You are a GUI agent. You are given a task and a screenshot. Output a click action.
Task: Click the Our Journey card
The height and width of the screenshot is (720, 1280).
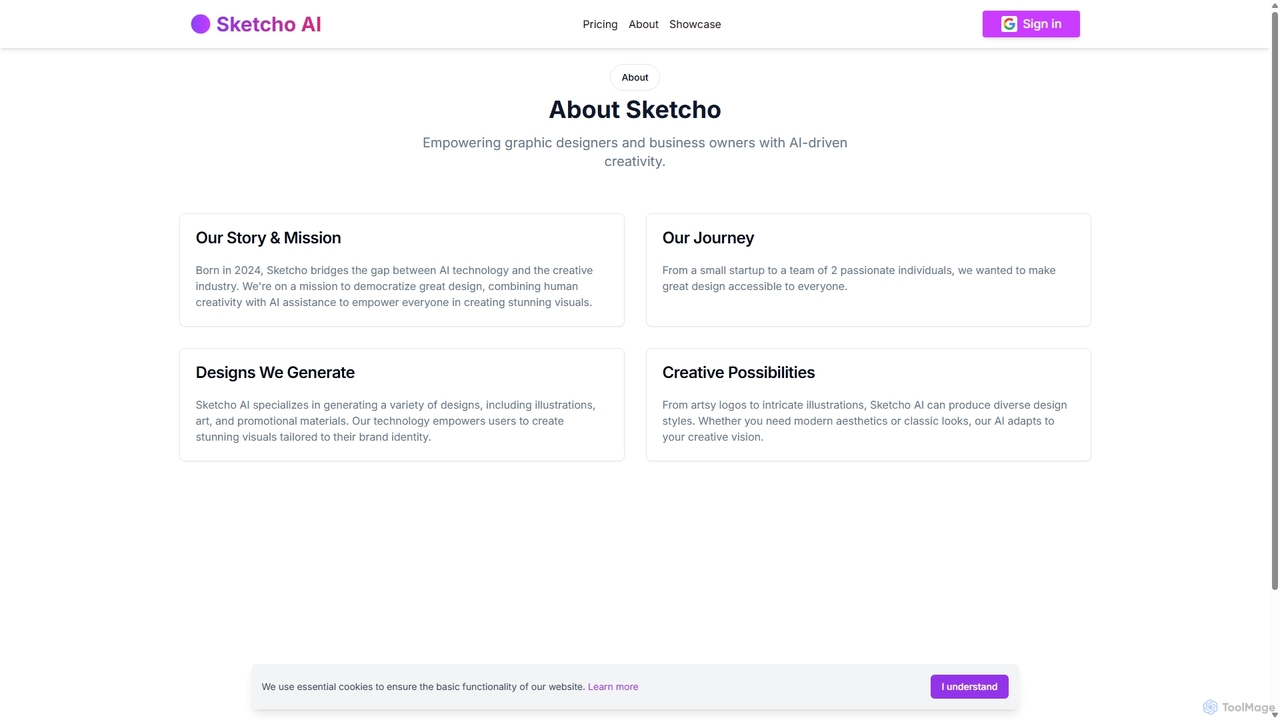click(868, 270)
